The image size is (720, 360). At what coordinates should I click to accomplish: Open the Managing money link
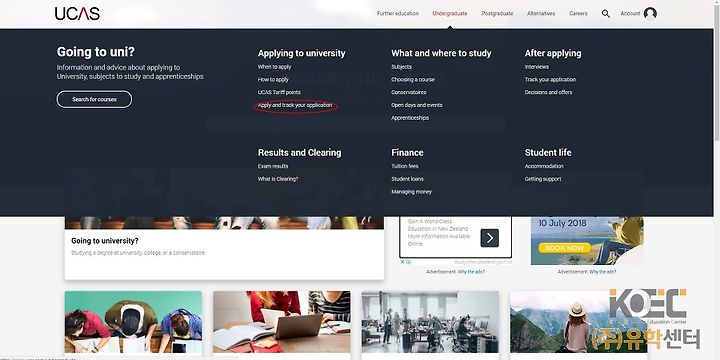tap(411, 192)
